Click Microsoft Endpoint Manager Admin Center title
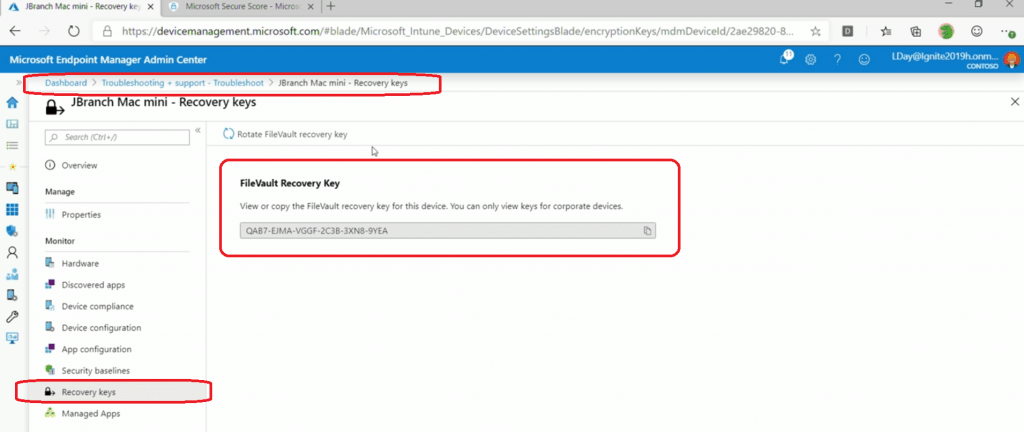This screenshot has width=1024, height=432. click(x=108, y=60)
